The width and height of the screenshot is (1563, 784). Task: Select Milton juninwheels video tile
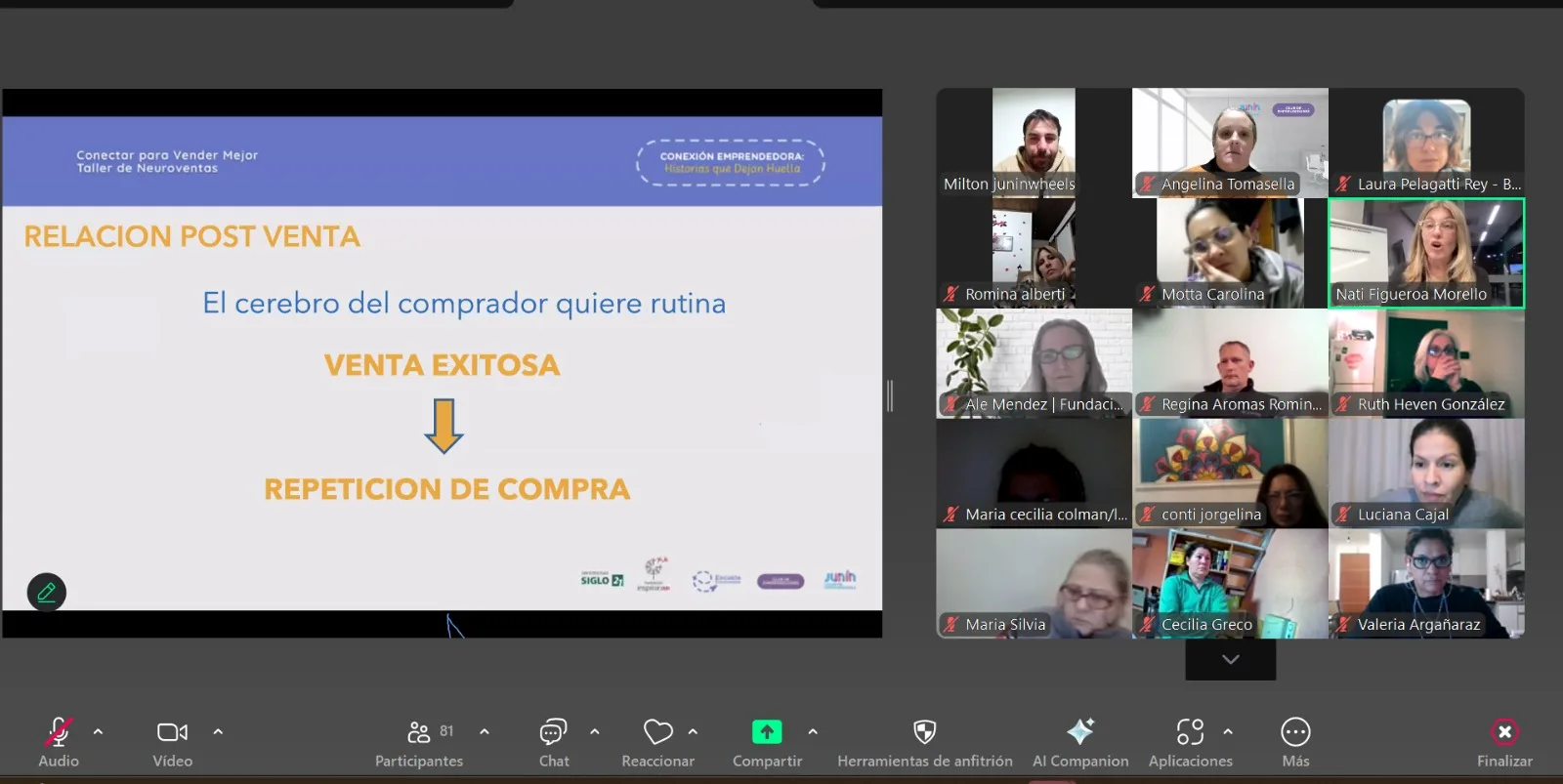[1034, 143]
